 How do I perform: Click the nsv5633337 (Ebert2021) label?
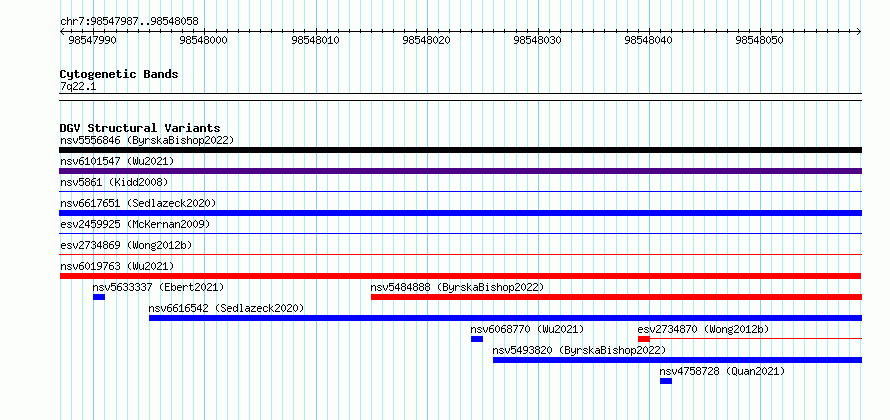pos(158,287)
